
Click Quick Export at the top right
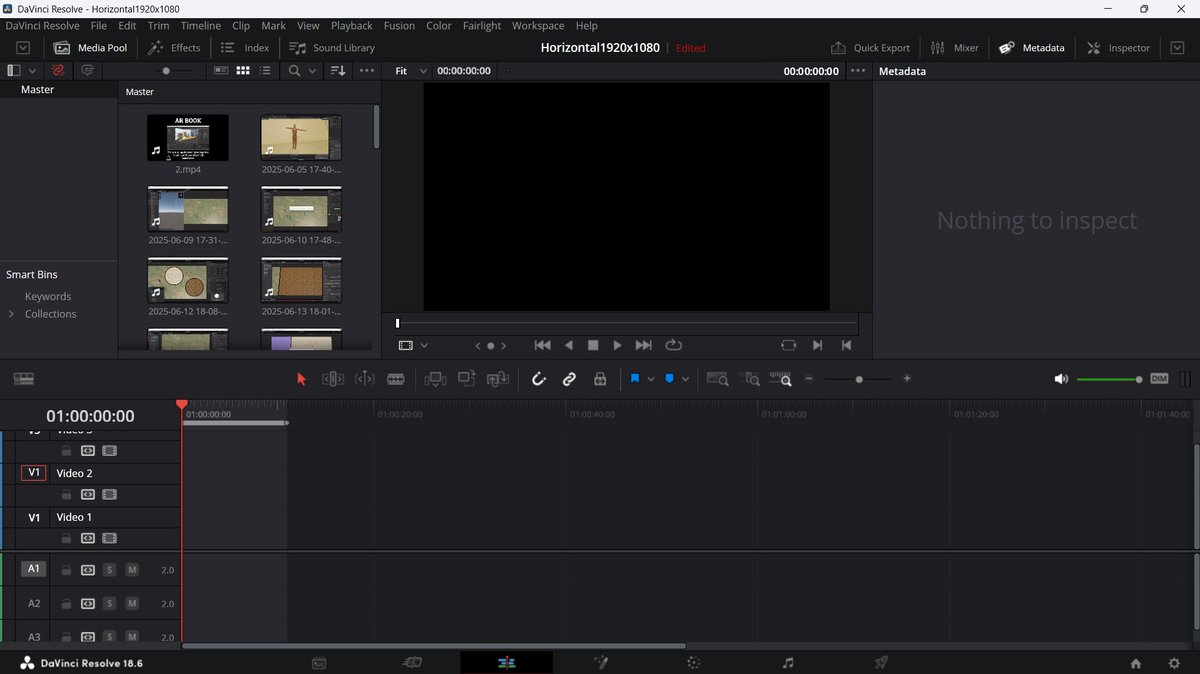coord(870,47)
